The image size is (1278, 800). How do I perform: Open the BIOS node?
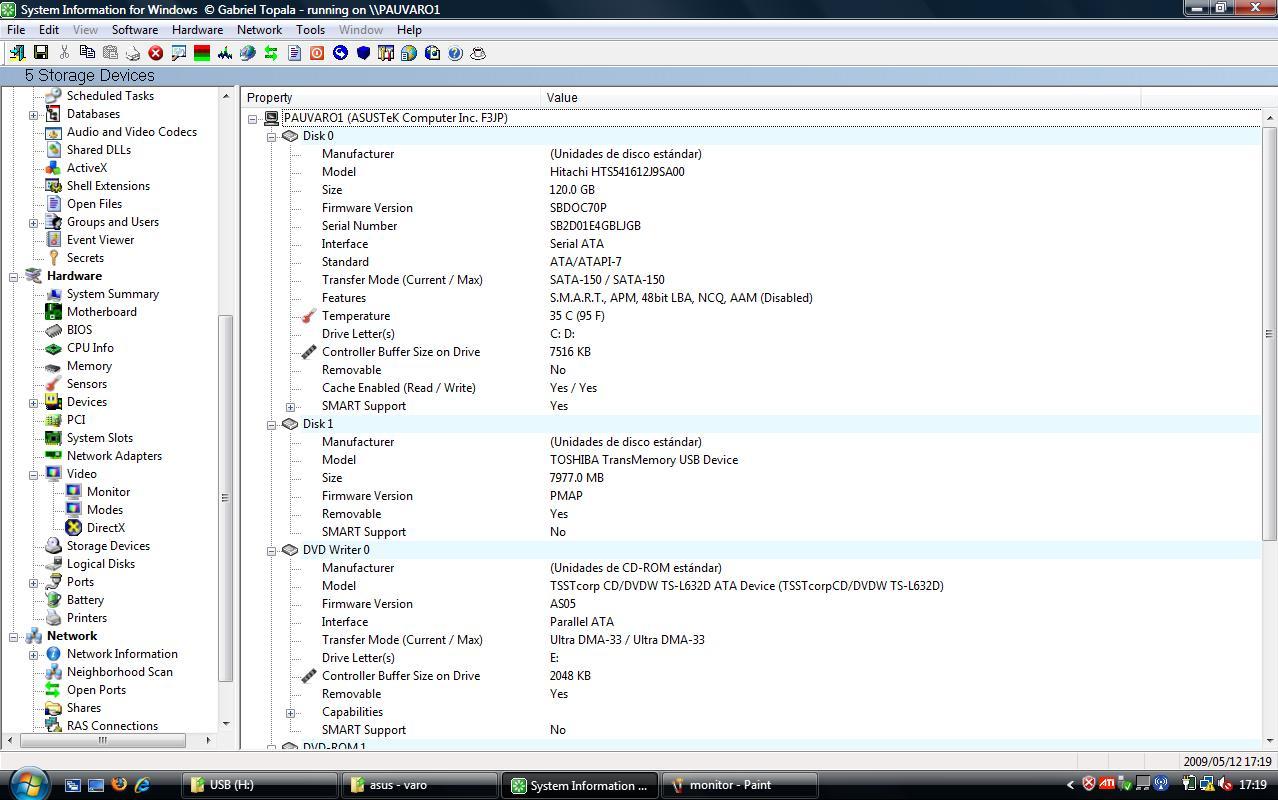pos(79,330)
